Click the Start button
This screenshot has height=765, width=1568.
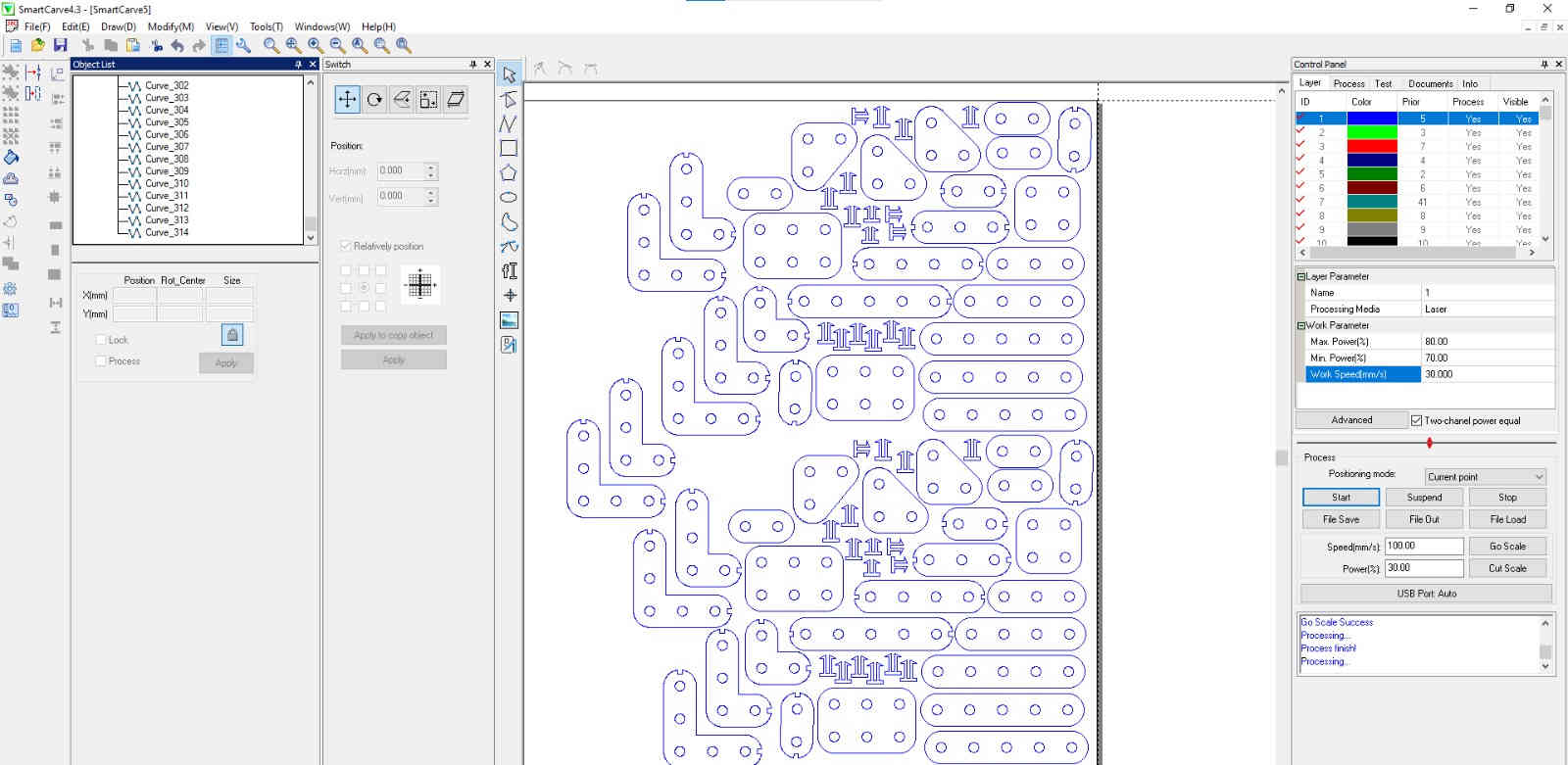click(x=1341, y=498)
